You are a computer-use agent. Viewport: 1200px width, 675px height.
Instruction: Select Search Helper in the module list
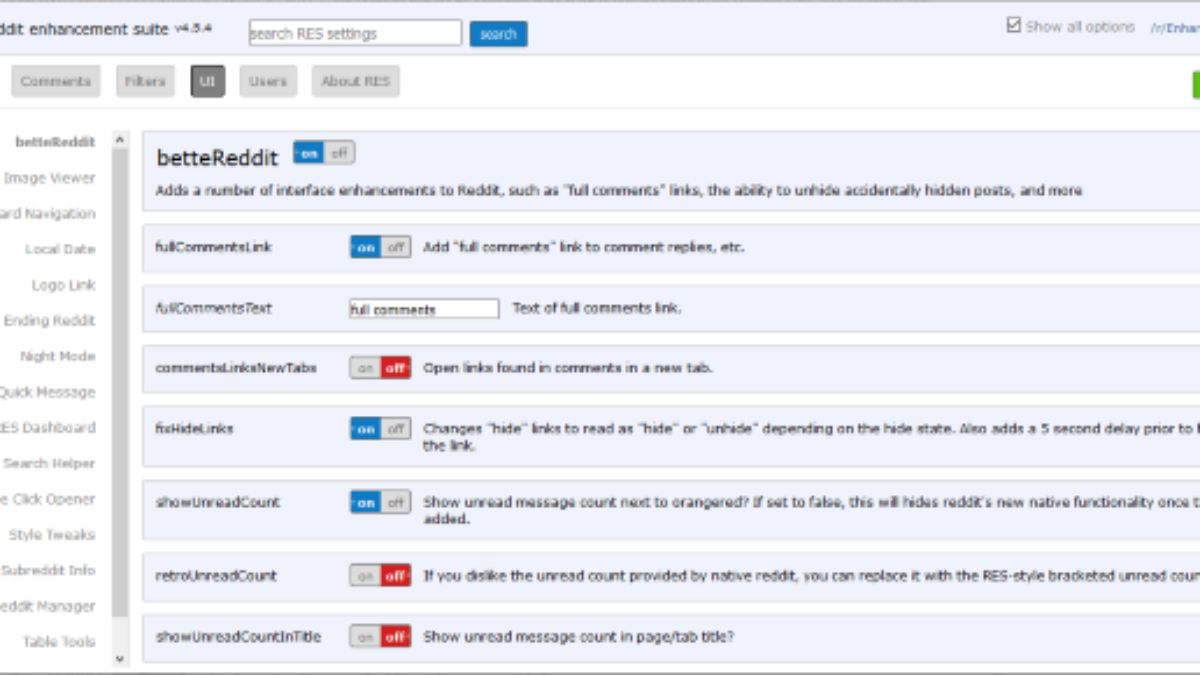[49, 463]
